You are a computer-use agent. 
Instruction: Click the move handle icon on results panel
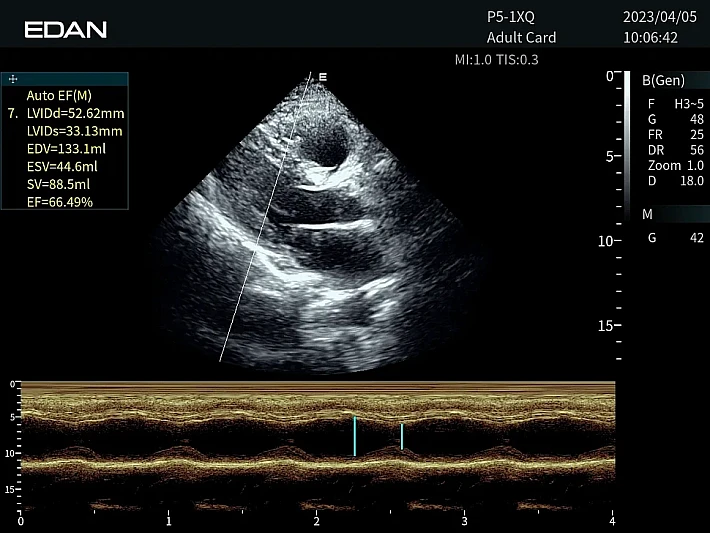12,77
